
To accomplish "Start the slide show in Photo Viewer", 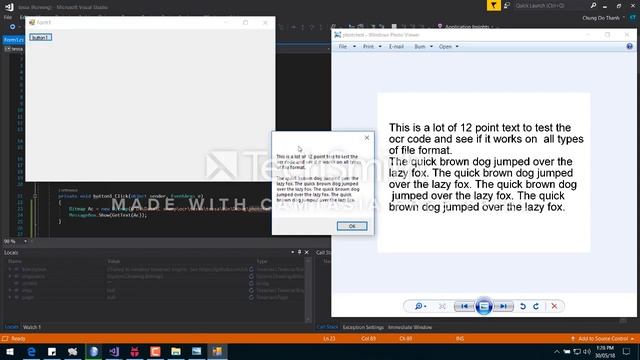I will pos(484,306).
